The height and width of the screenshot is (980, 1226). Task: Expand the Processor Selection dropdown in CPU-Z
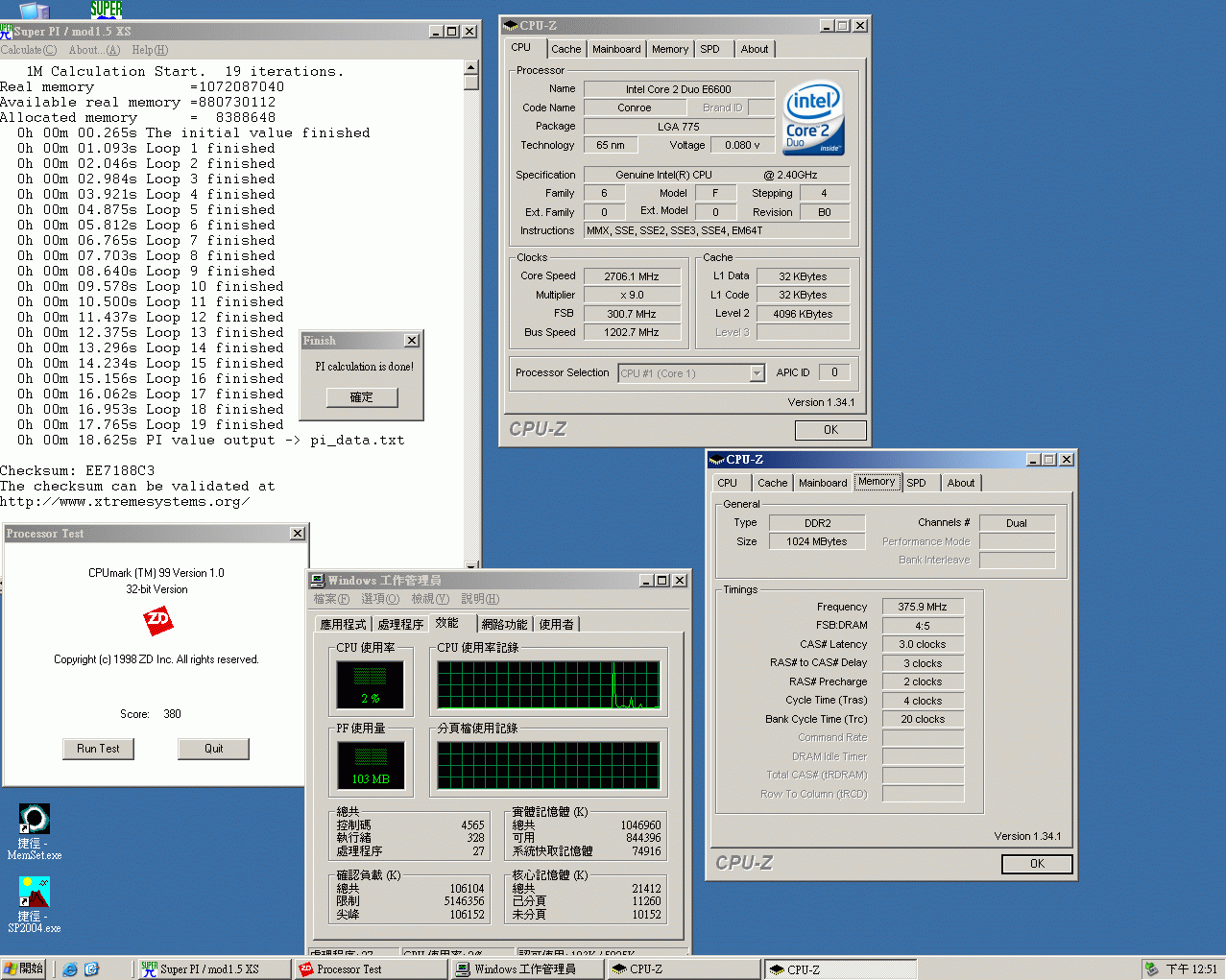point(757,373)
